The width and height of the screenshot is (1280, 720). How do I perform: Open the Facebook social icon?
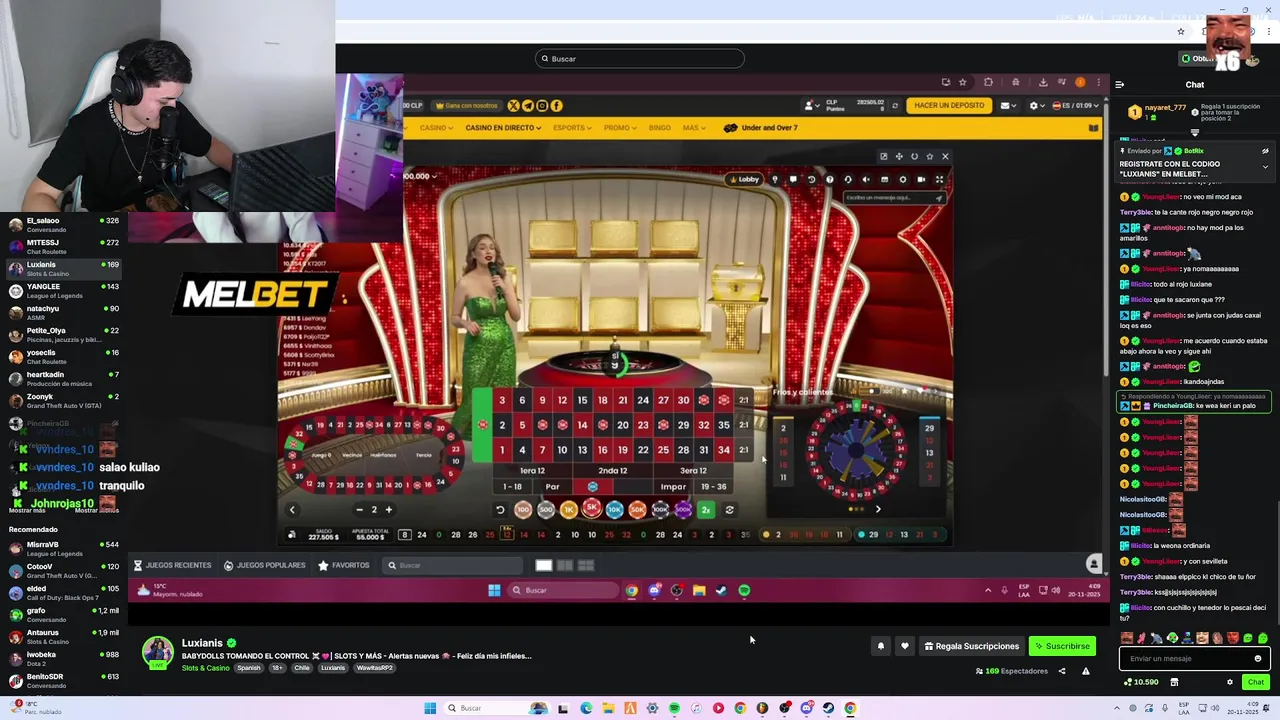(556, 105)
